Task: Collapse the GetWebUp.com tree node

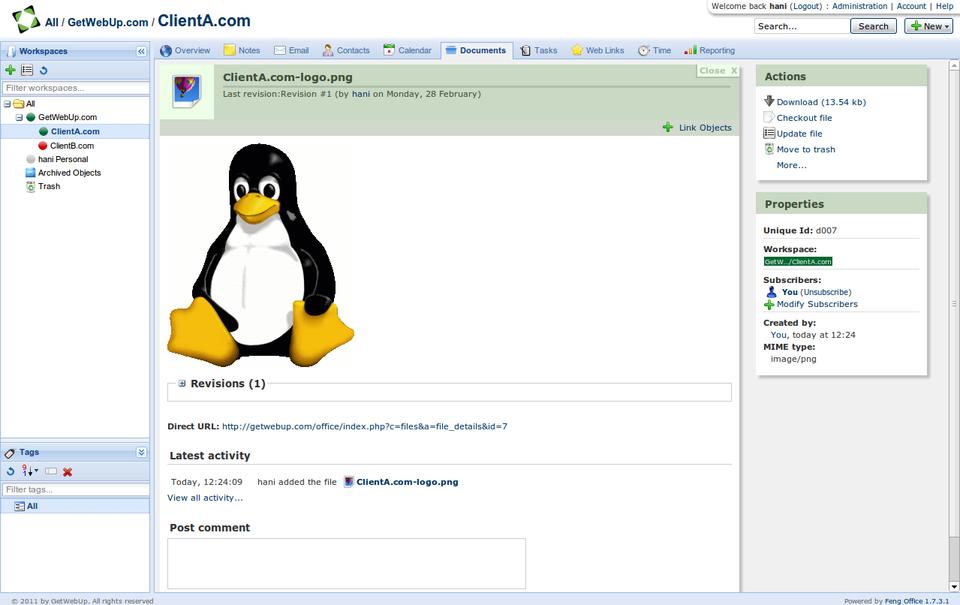Action: tap(19, 117)
